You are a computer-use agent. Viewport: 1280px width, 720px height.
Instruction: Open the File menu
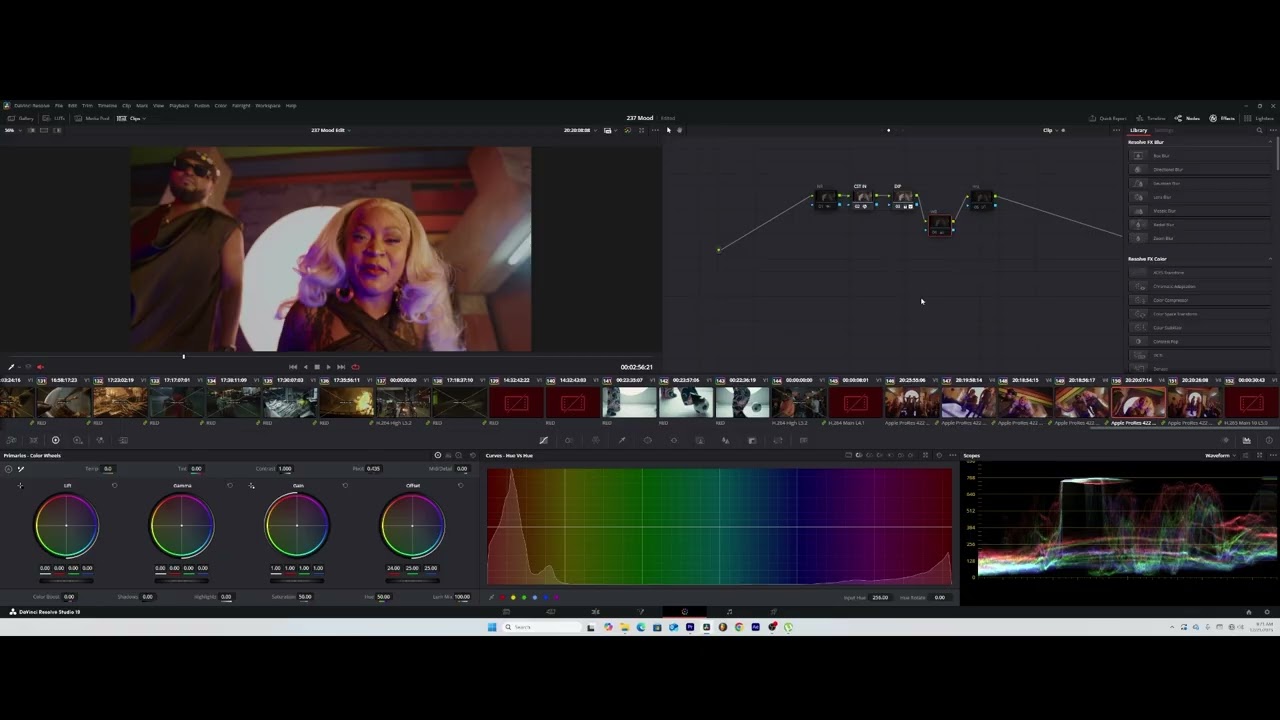tap(59, 106)
